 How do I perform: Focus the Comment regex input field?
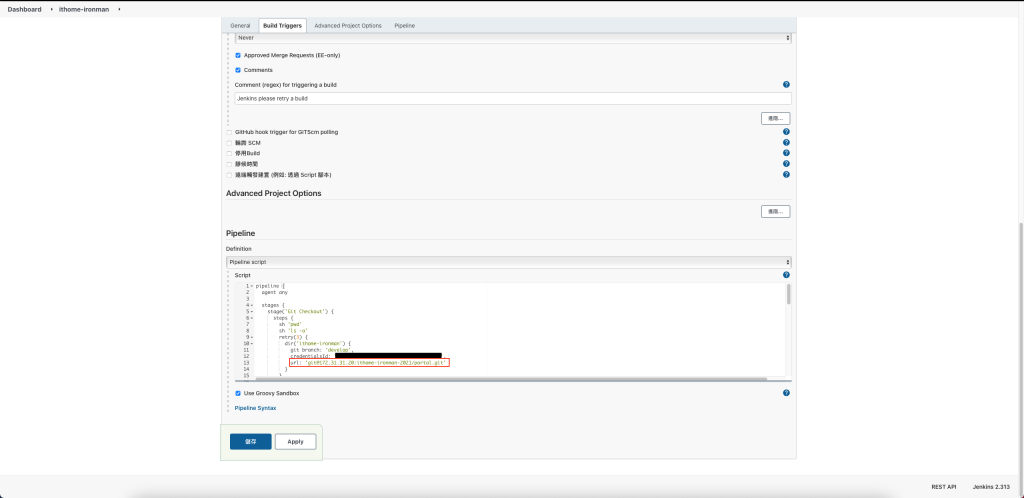point(513,99)
